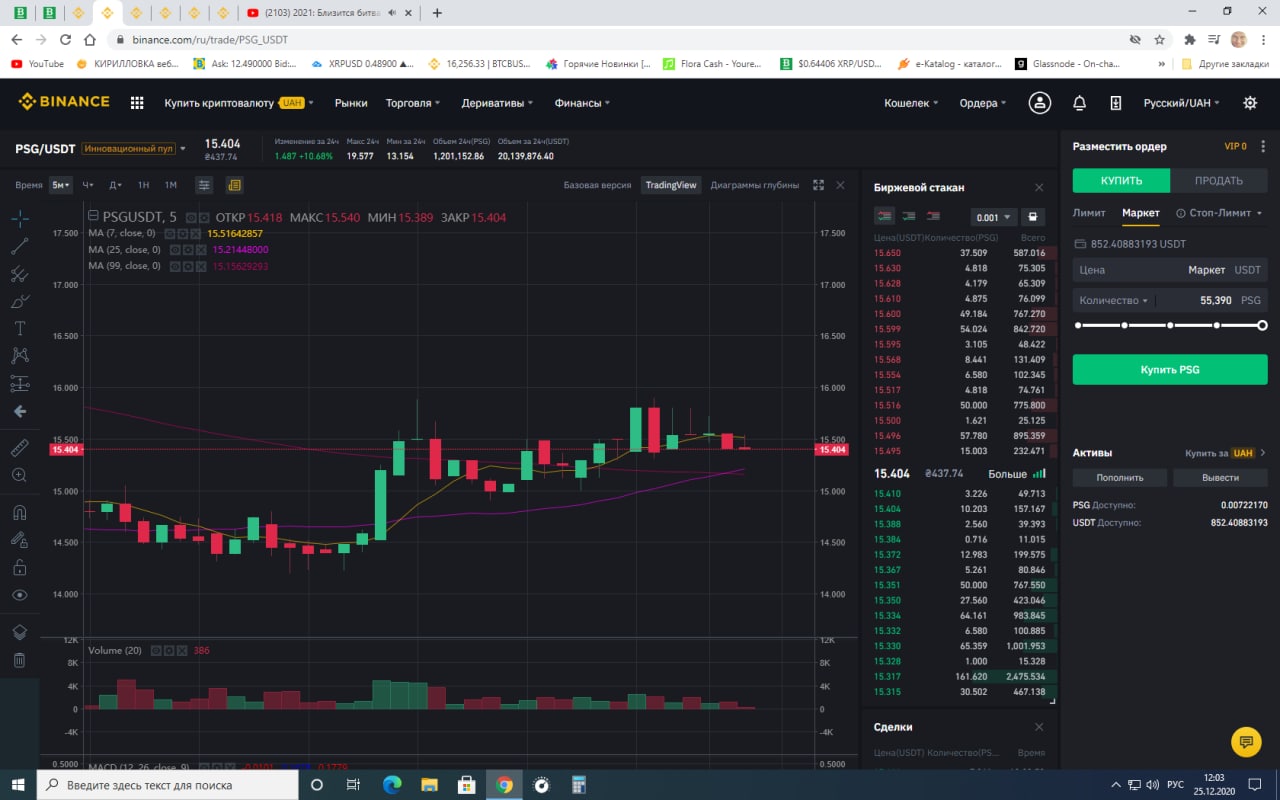Select the trend line drawing tool
The width and height of the screenshot is (1280, 800).
click(20, 246)
